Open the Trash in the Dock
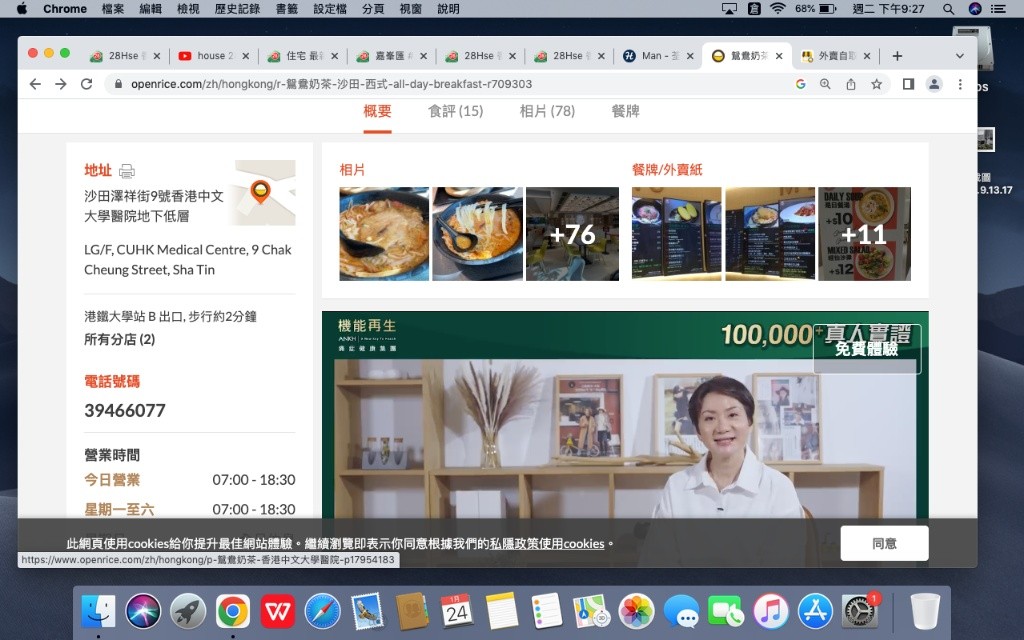Viewport: 1024px width, 640px height. coord(925,612)
